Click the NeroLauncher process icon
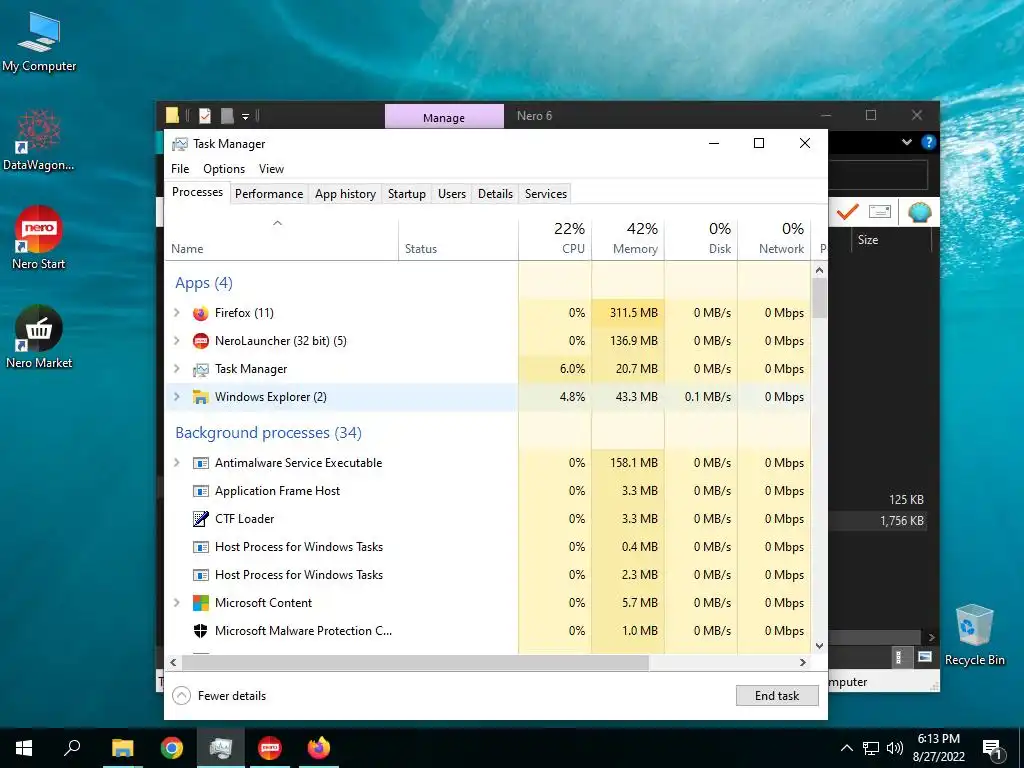Image resolution: width=1024 pixels, height=768 pixels. point(200,341)
